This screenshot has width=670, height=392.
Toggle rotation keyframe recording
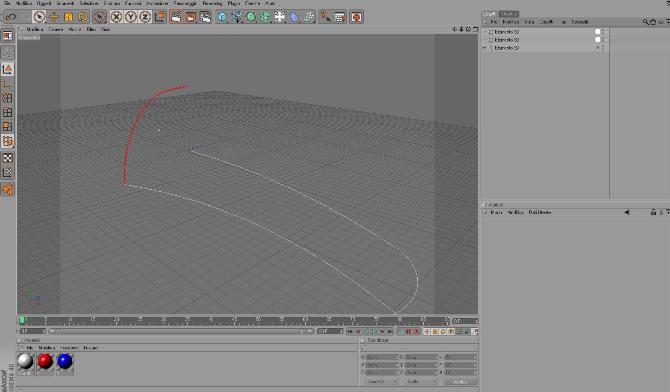(443, 332)
